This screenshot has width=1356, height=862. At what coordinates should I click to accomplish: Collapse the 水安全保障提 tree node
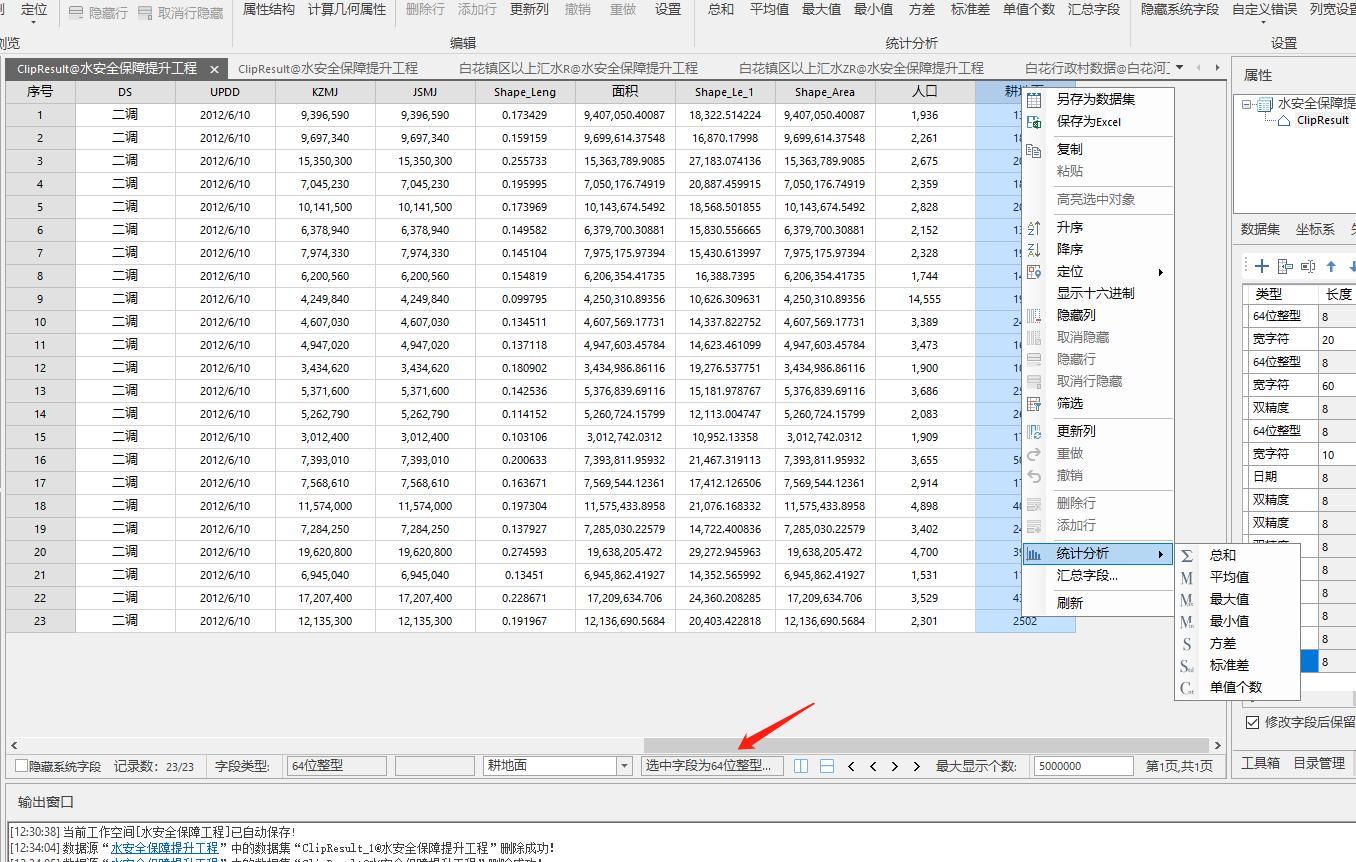point(1247,104)
